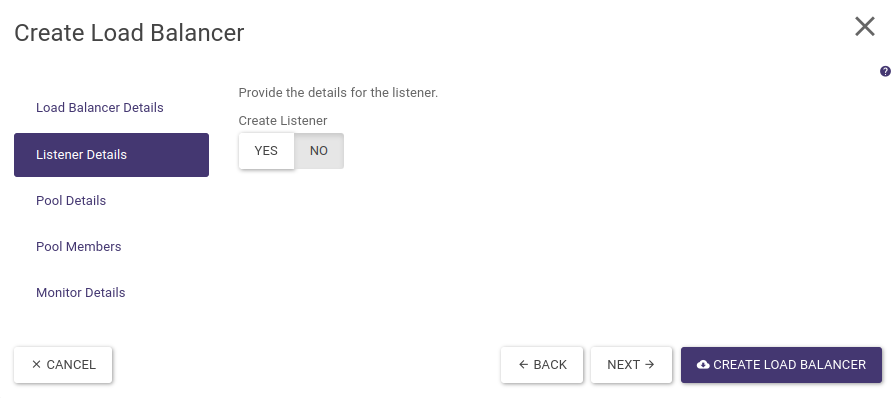Advance using the NEXT button
The width and height of the screenshot is (894, 398).
point(631,365)
